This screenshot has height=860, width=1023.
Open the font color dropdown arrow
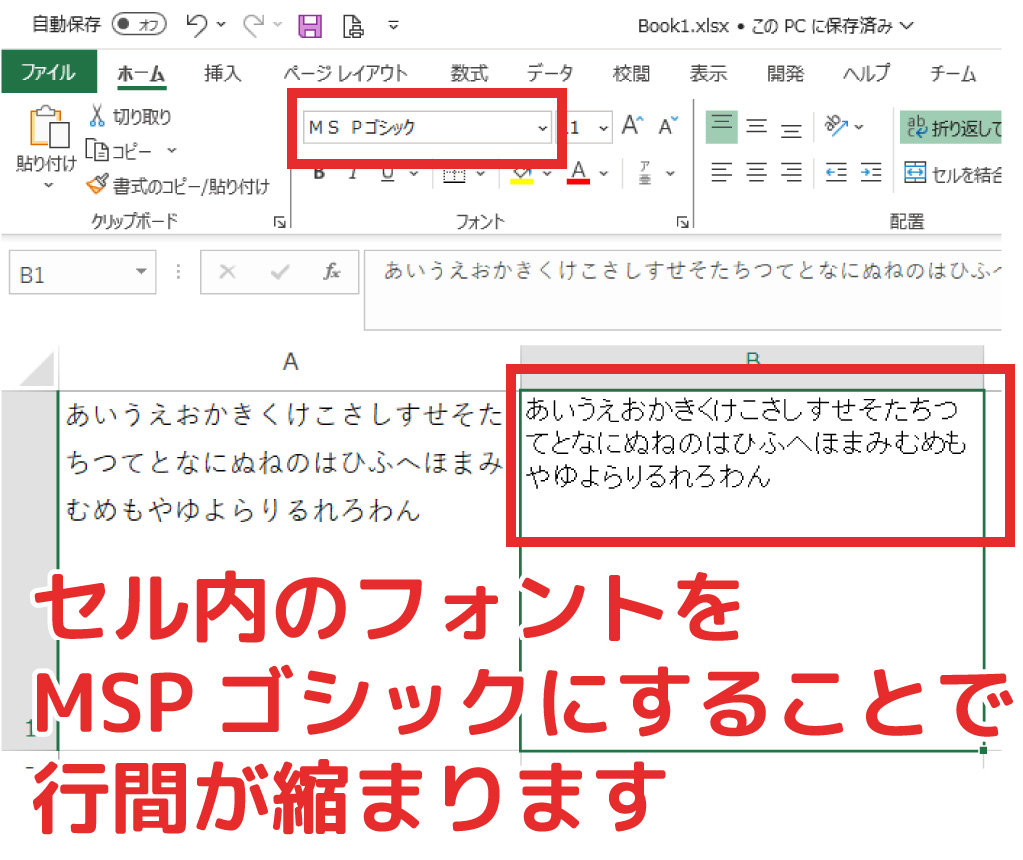[x=604, y=174]
